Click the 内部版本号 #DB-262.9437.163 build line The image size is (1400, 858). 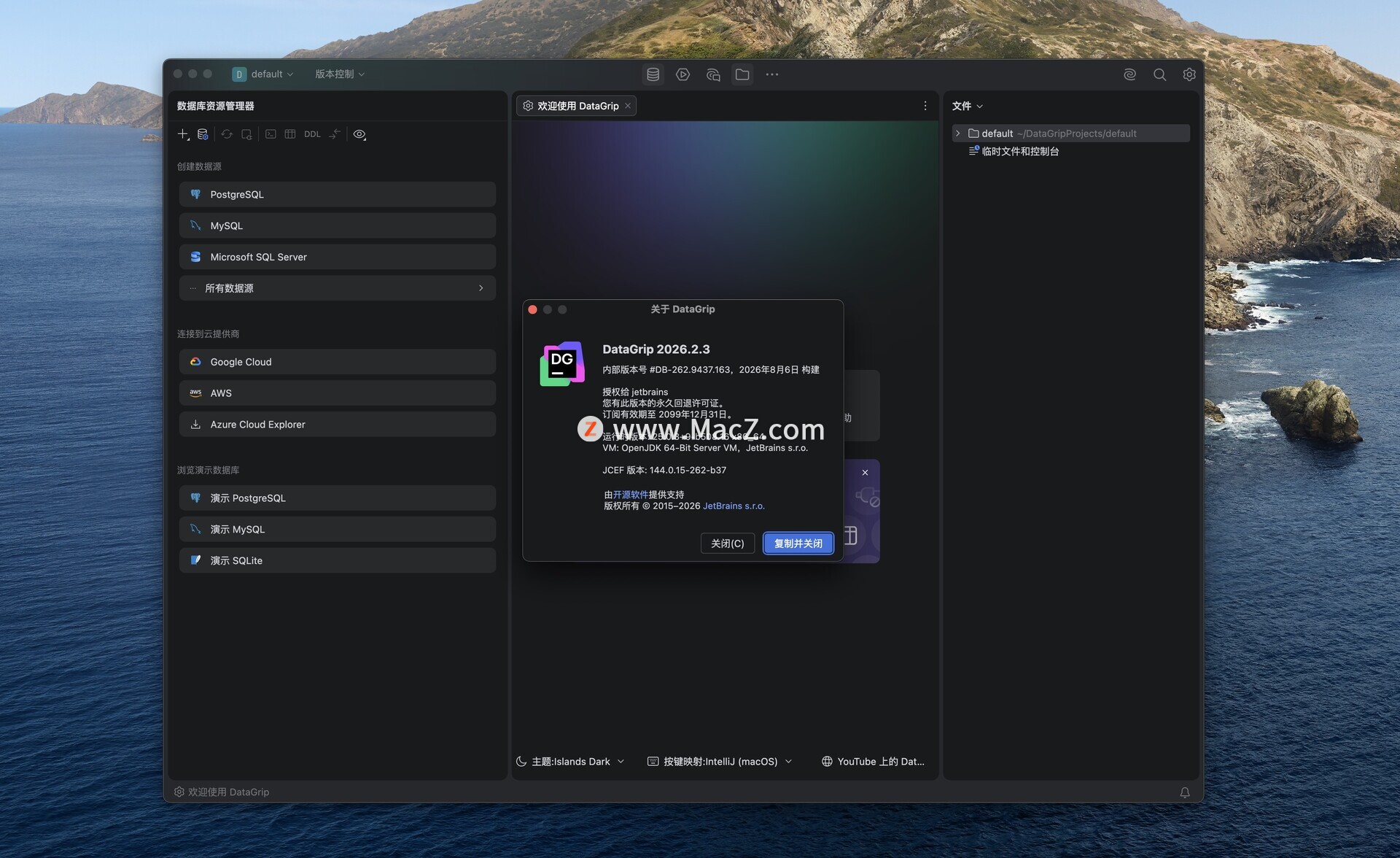click(711, 370)
